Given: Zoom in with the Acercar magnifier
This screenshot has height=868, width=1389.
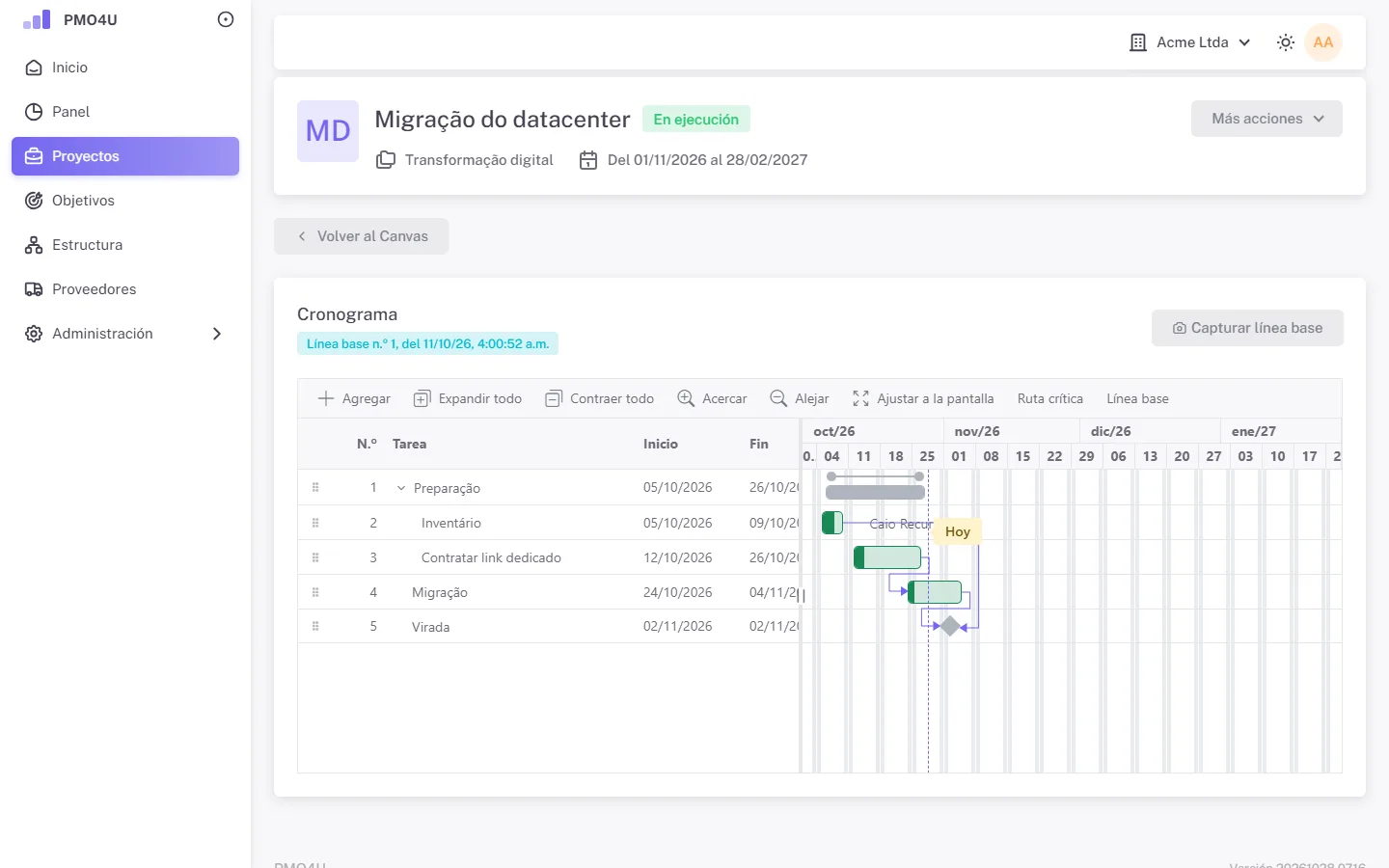Looking at the screenshot, I should coord(686,398).
